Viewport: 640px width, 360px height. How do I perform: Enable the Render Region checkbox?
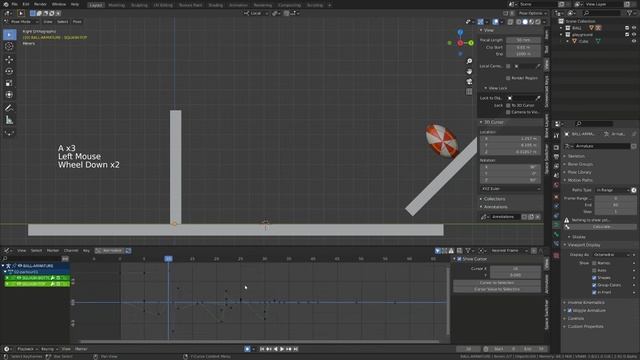pyautogui.click(x=508, y=78)
